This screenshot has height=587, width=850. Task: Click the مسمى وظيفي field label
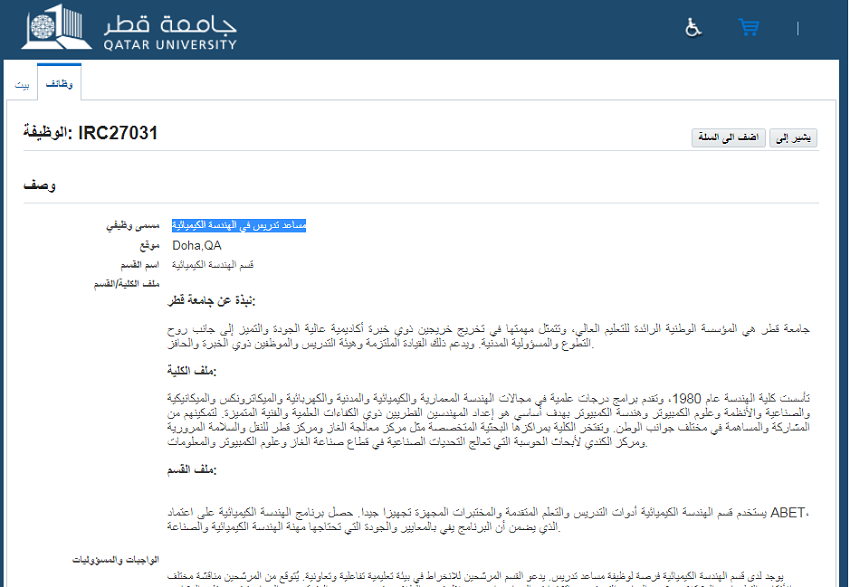(133, 227)
